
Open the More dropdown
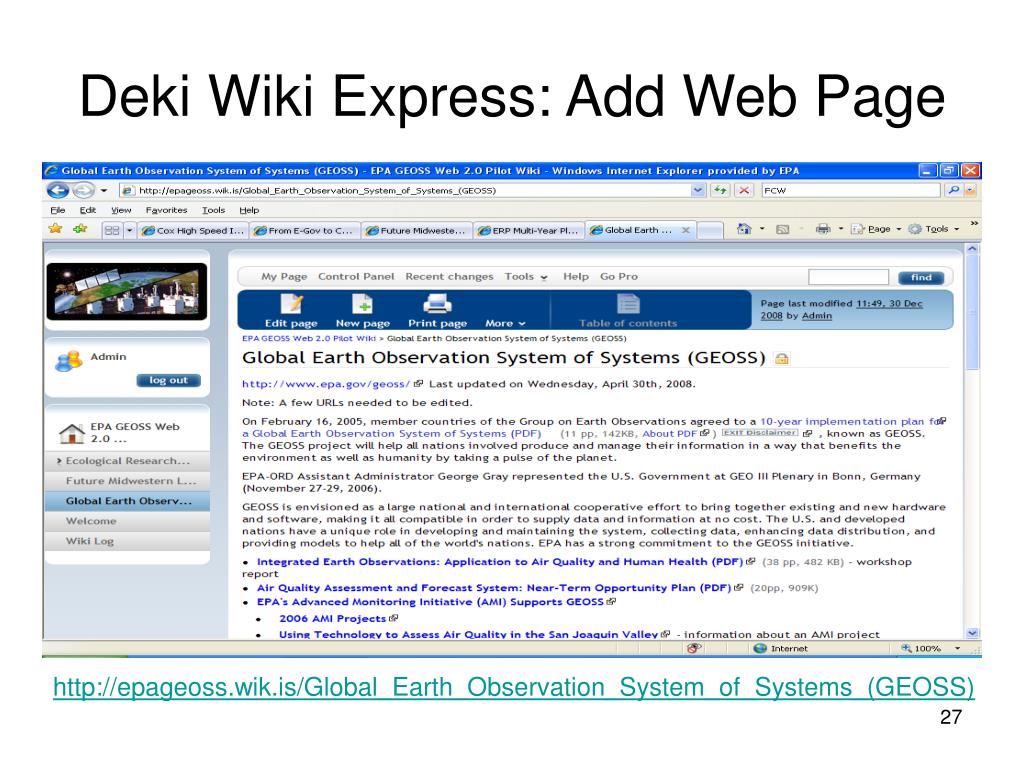pos(505,323)
